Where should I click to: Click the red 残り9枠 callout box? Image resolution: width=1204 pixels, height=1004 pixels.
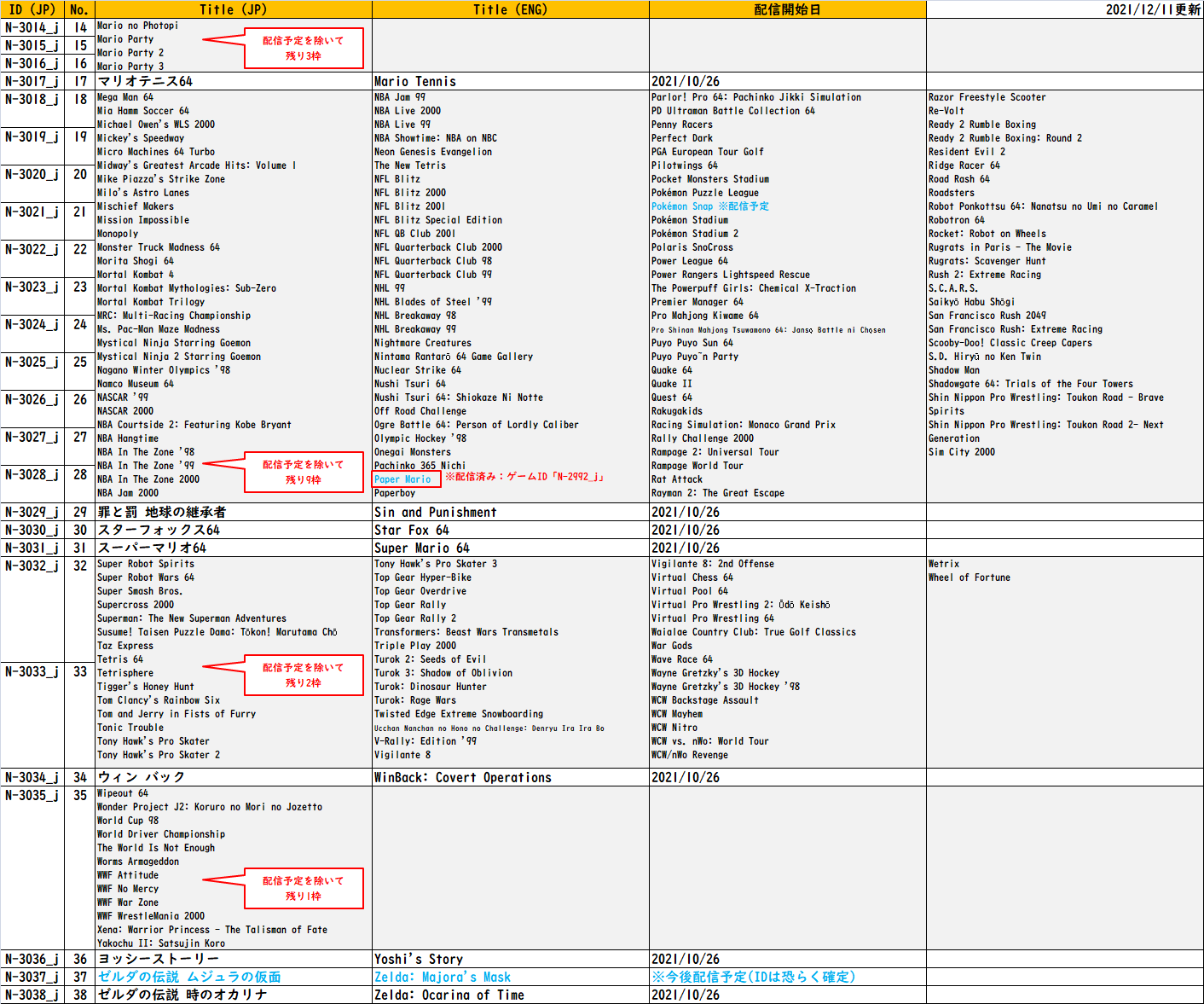pyautogui.click(x=304, y=472)
